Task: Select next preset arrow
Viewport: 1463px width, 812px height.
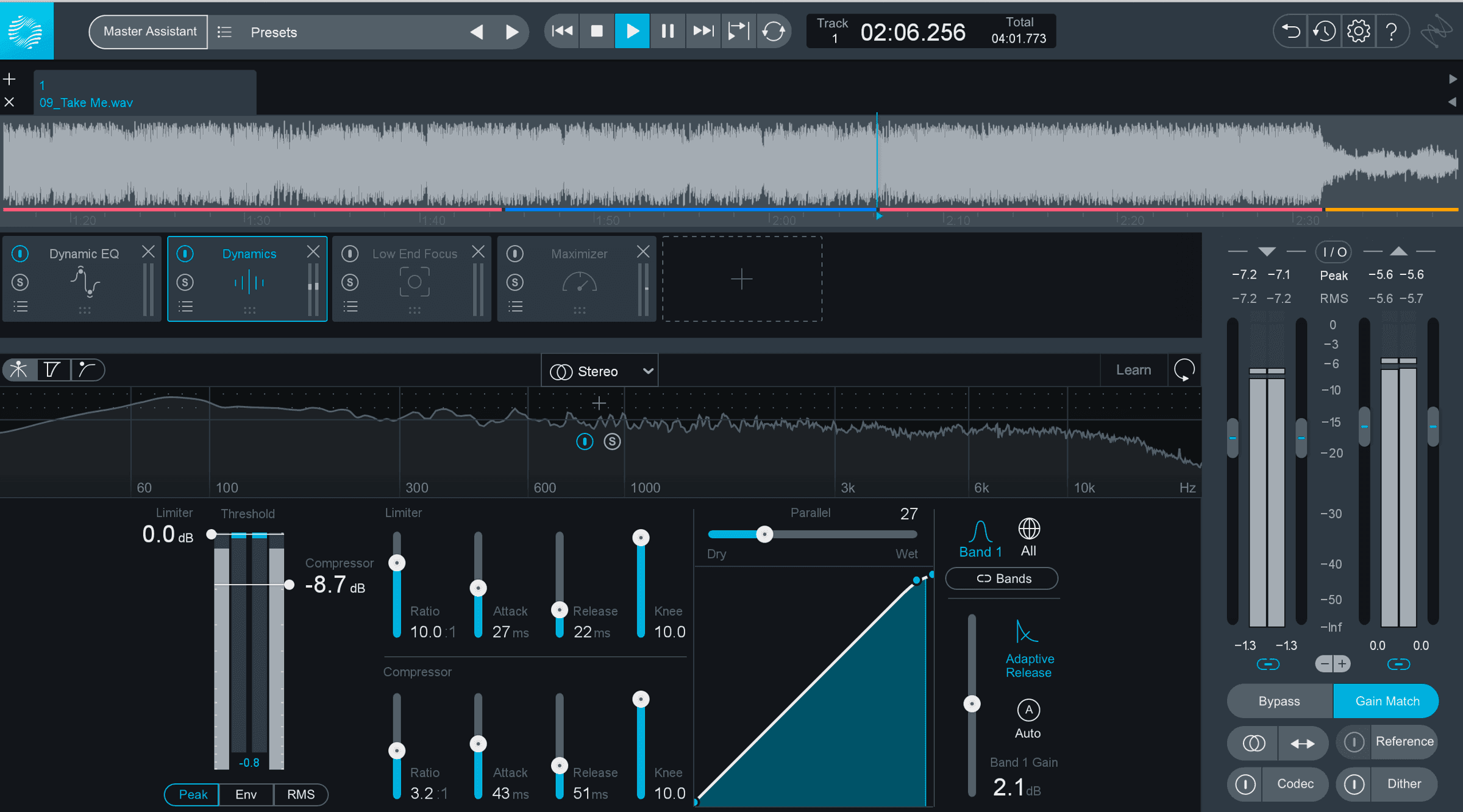Action: (x=513, y=32)
